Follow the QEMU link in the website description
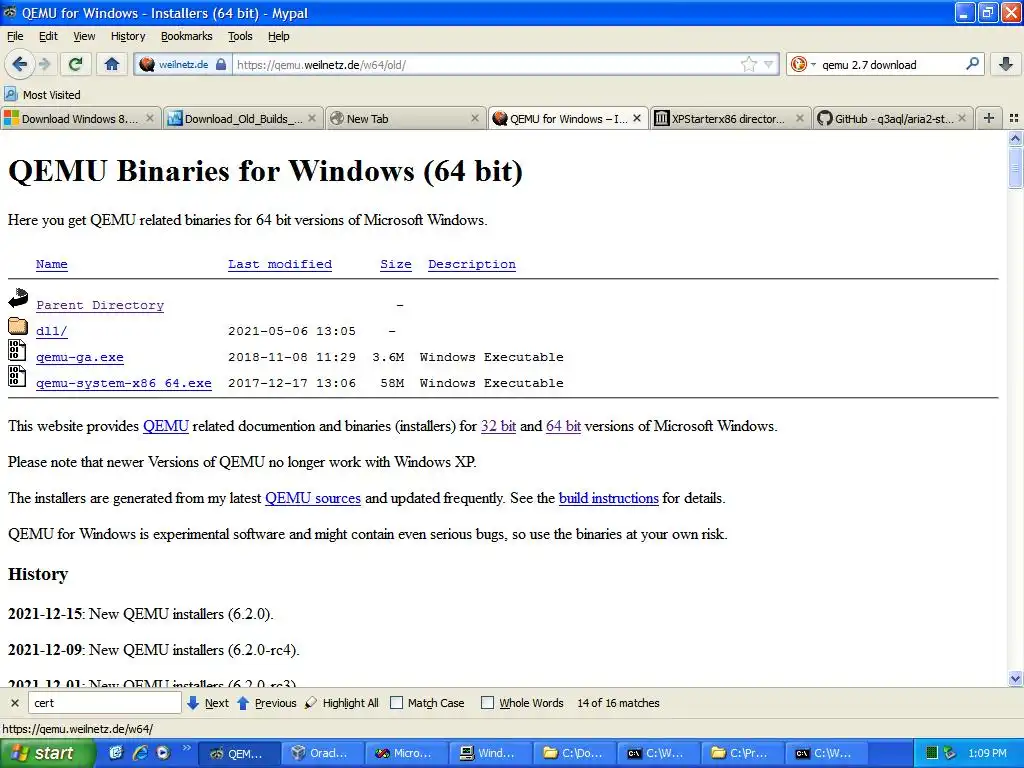Viewport: 1024px width, 768px height. click(166, 426)
